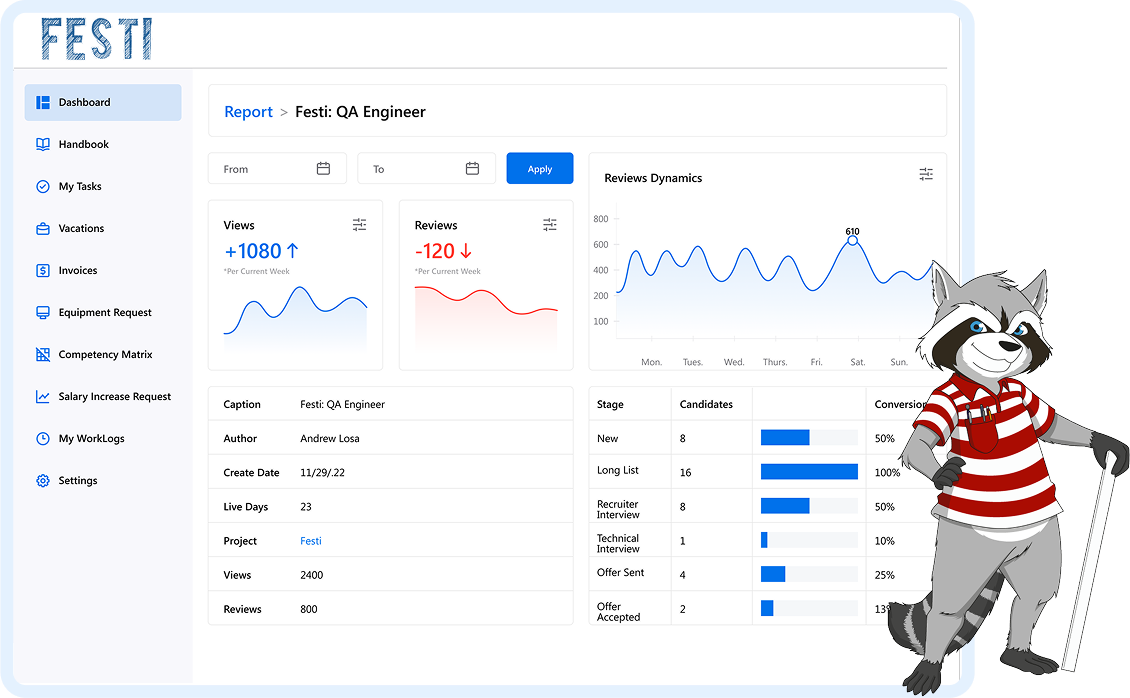The width and height of the screenshot is (1130, 698).
Task: Select the 610 data point on chart
Action: click(852, 240)
